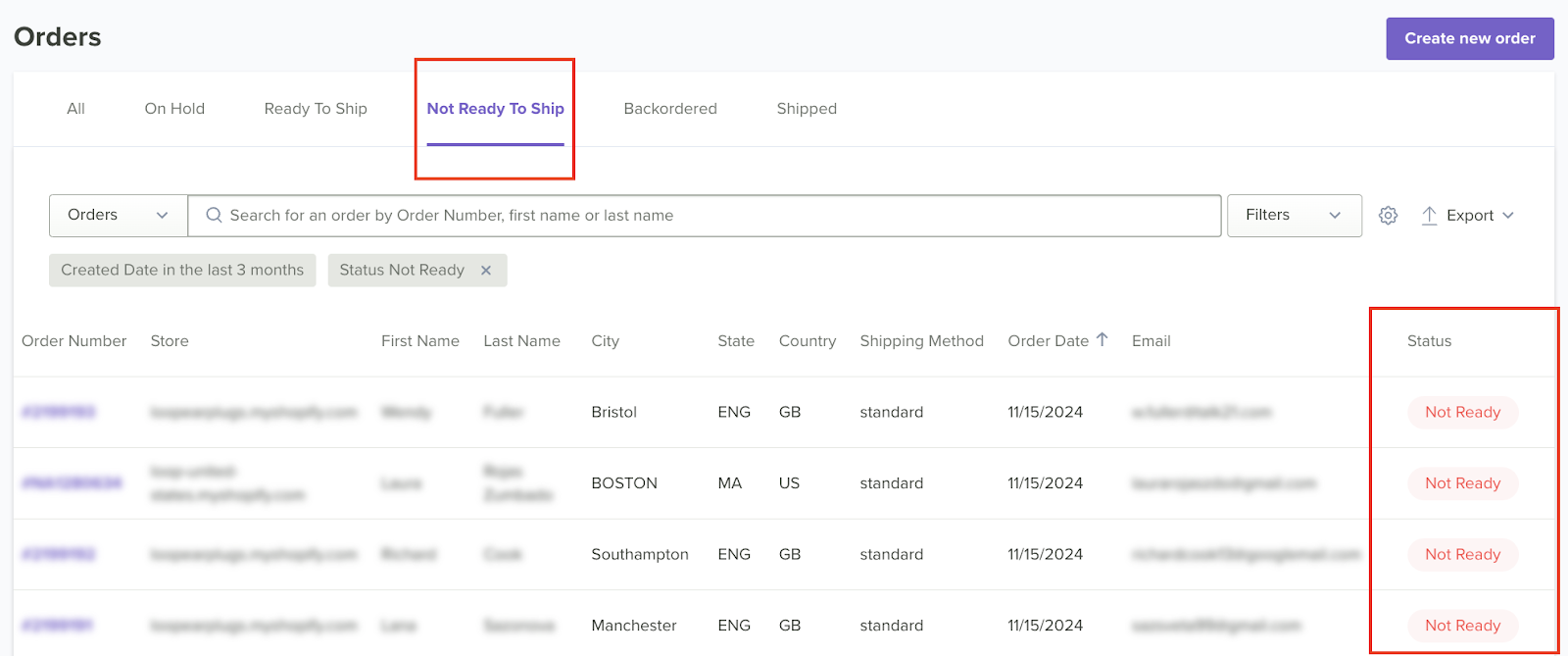Click the Create new order button

pyautogui.click(x=1470, y=38)
